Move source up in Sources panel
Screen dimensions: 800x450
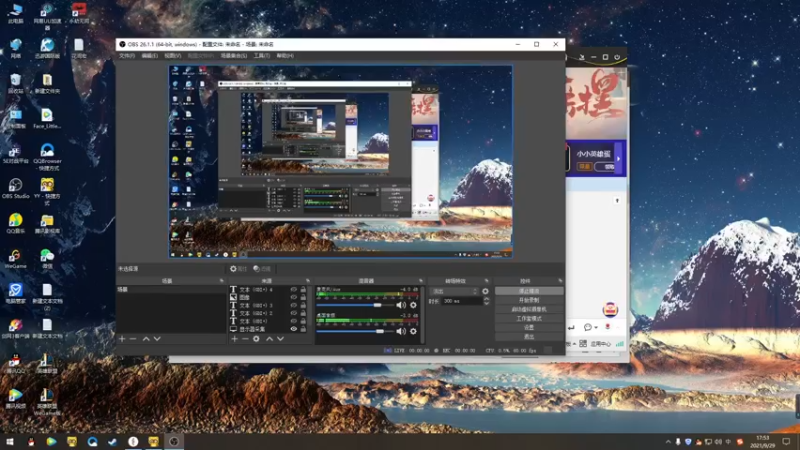269,339
